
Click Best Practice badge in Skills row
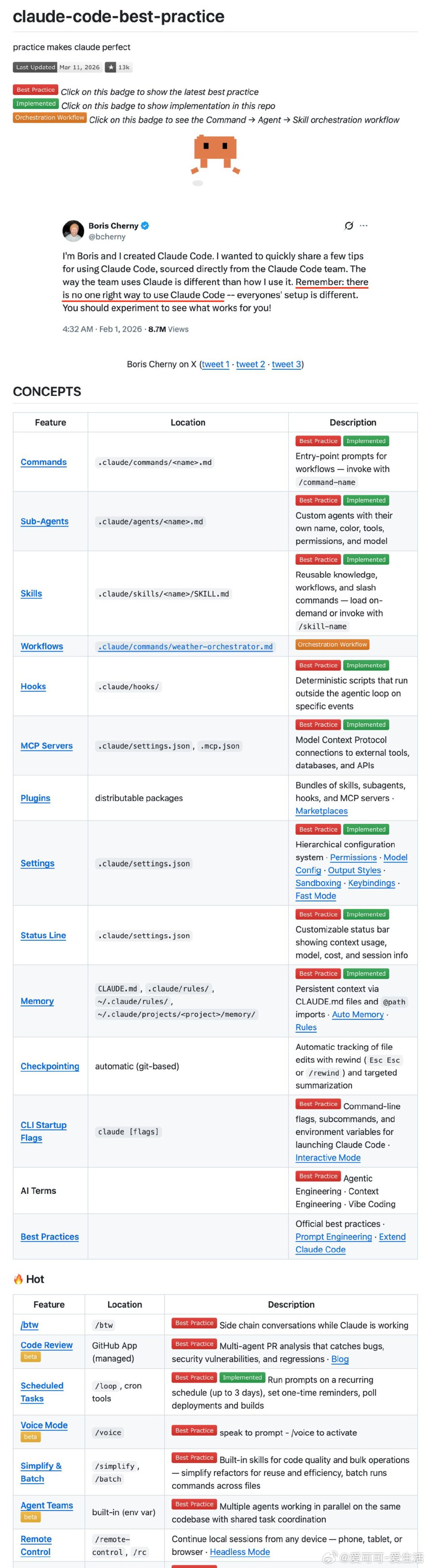[x=318, y=560]
